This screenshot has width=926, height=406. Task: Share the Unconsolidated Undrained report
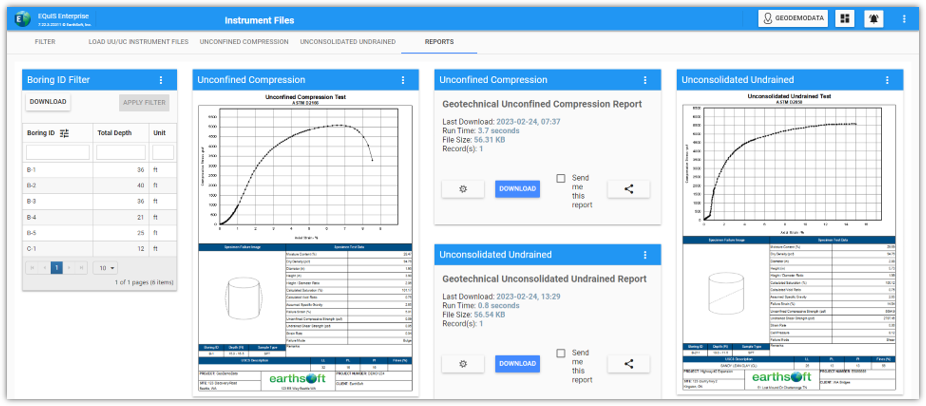[x=629, y=363]
